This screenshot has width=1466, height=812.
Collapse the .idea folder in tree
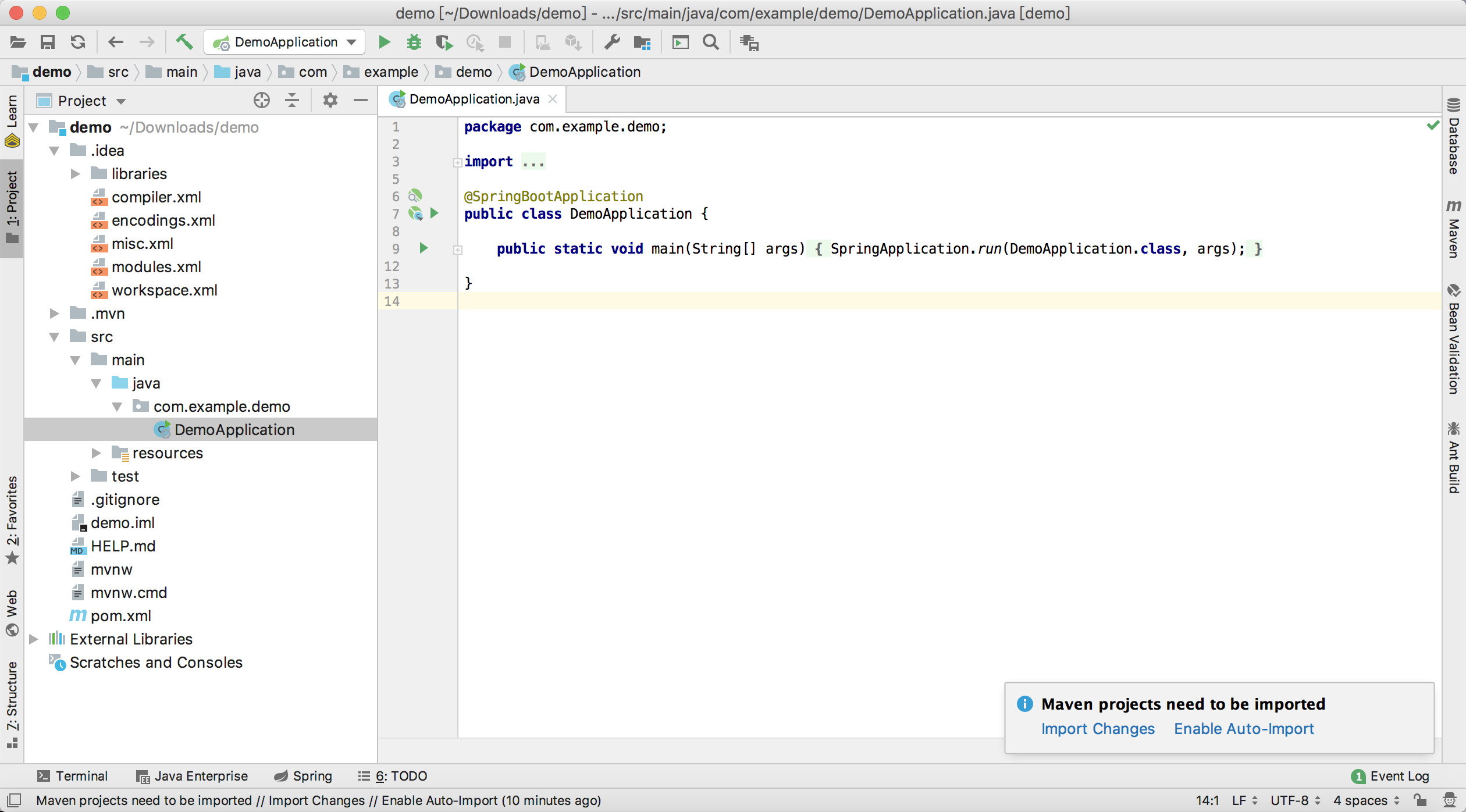click(55, 151)
